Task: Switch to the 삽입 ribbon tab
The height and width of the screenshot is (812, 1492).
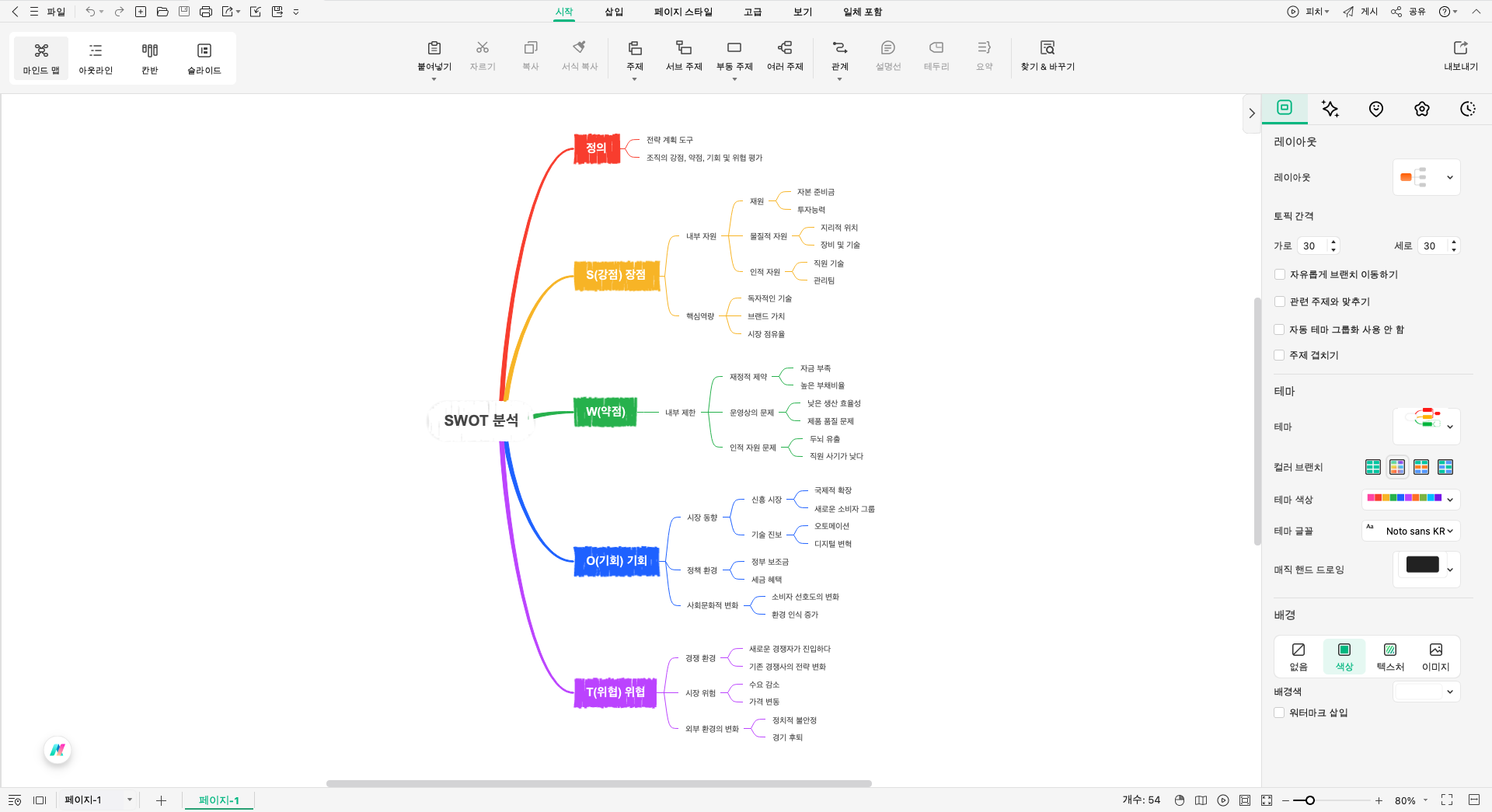Action: click(613, 12)
